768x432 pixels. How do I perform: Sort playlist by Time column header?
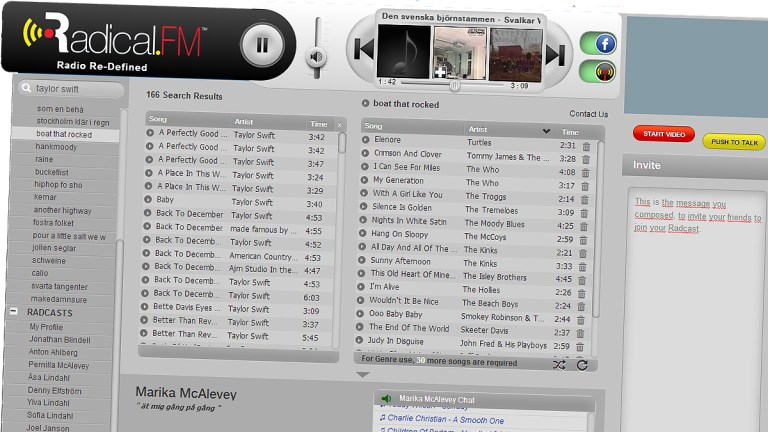click(x=570, y=132)
